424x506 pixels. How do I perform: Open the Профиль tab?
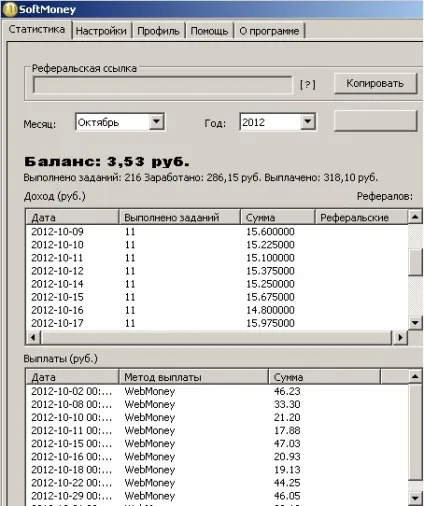[158, 31]
